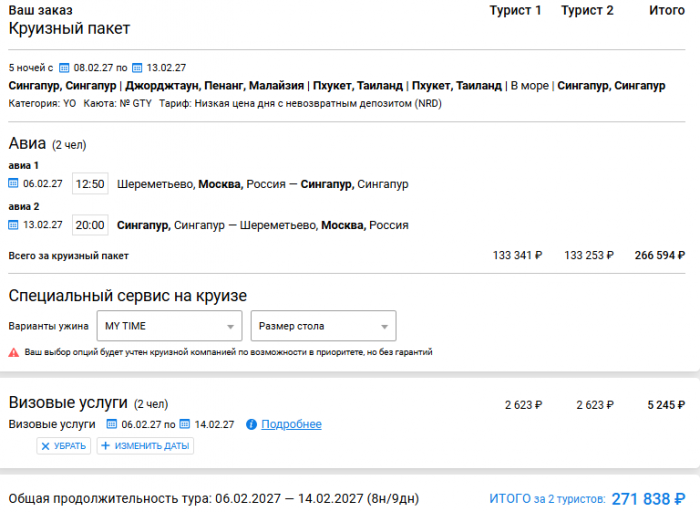Click the 20:00 return time field

point(90,225)
